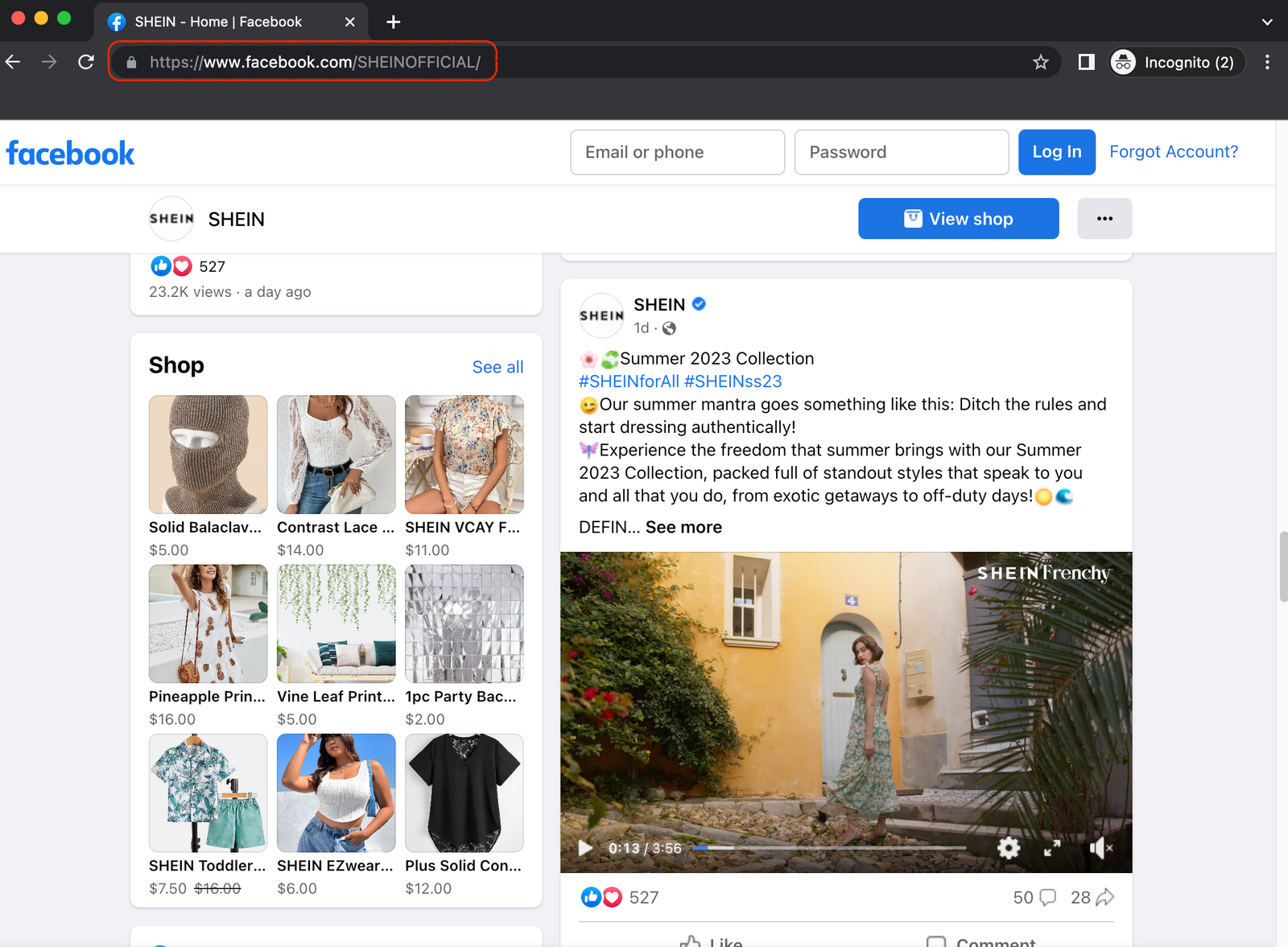Click the heart reaction icon under the video

612,897
